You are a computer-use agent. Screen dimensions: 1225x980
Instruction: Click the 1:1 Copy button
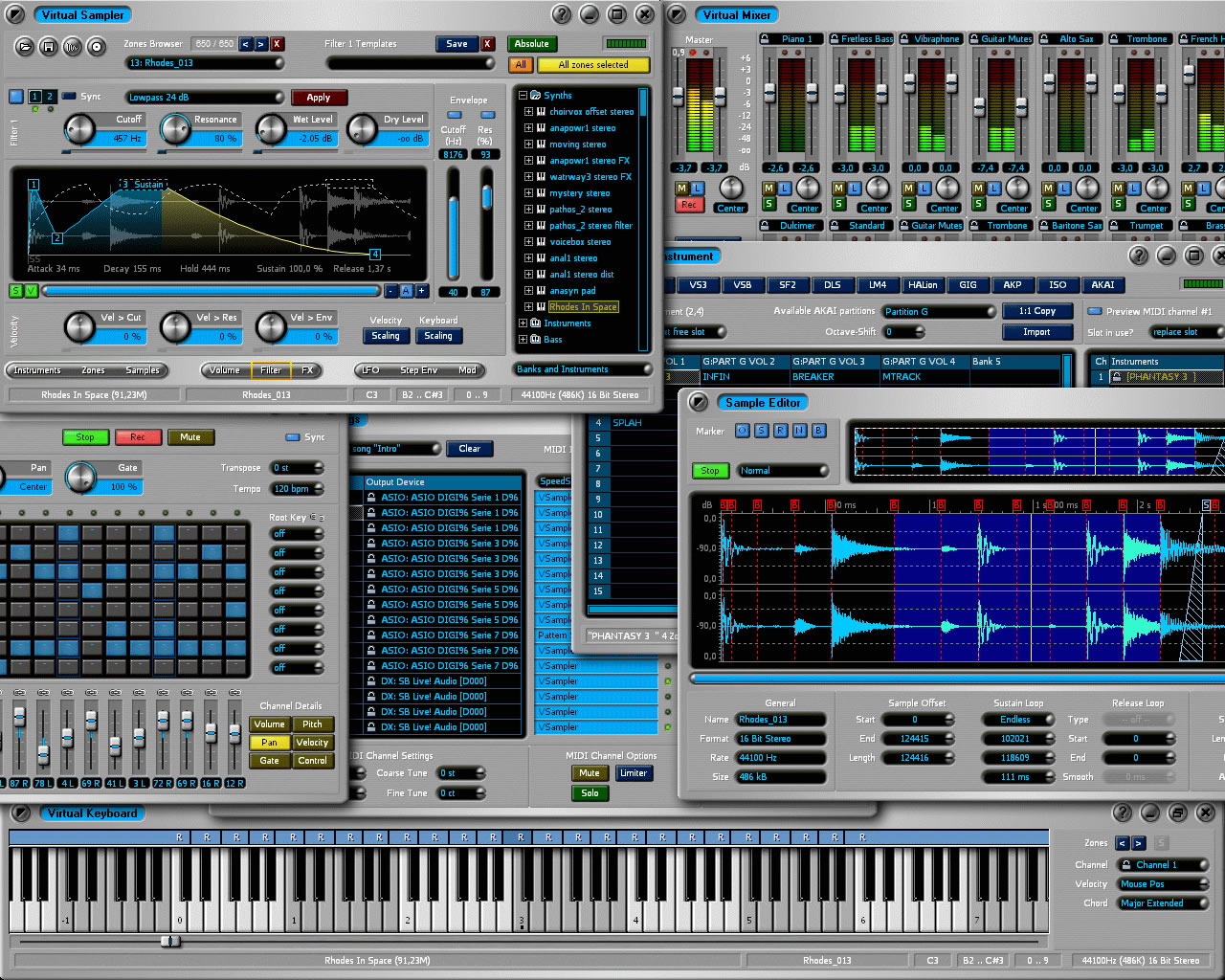(1036, 311)
